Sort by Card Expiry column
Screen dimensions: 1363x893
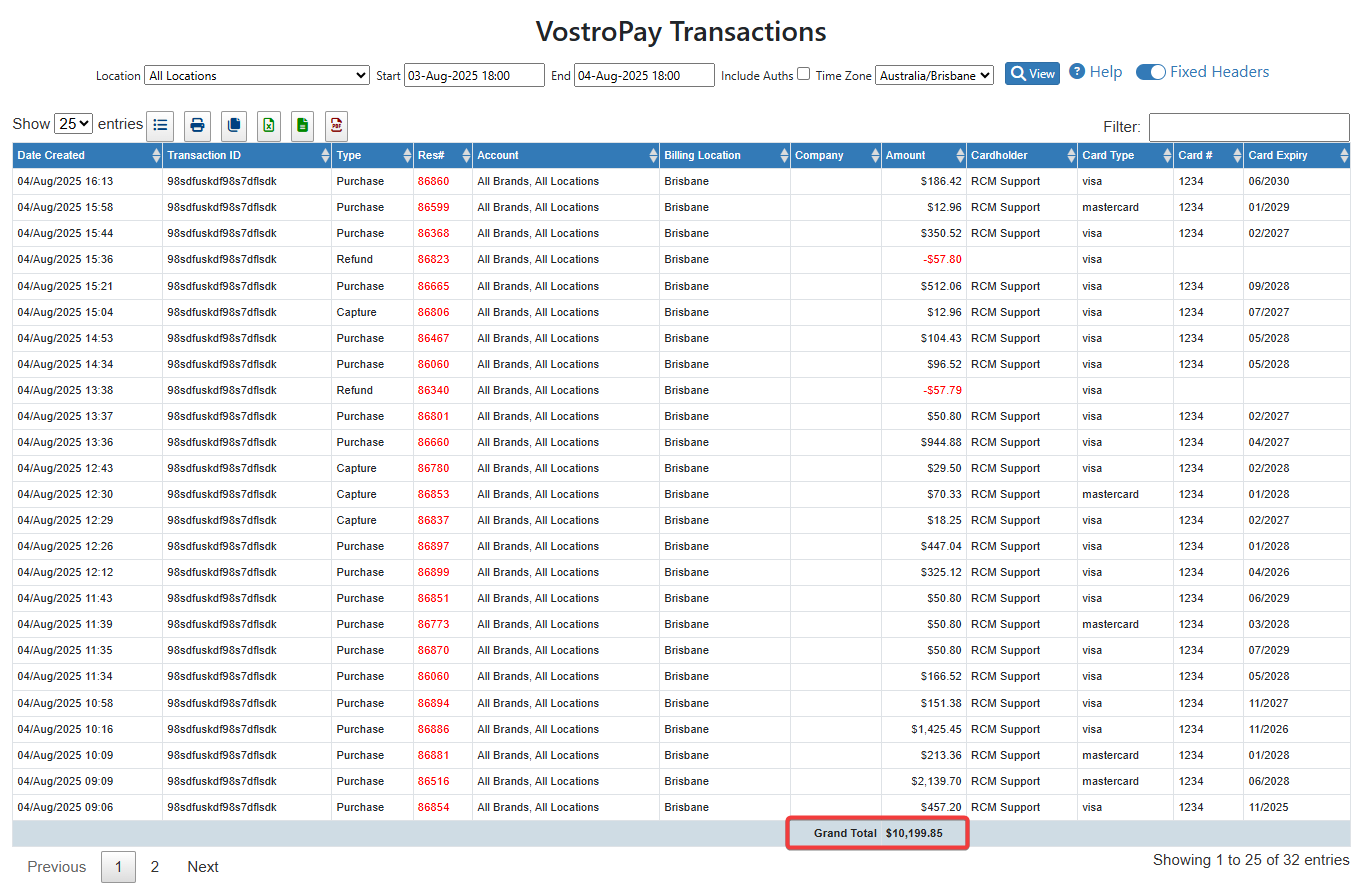coord(1343,156)
